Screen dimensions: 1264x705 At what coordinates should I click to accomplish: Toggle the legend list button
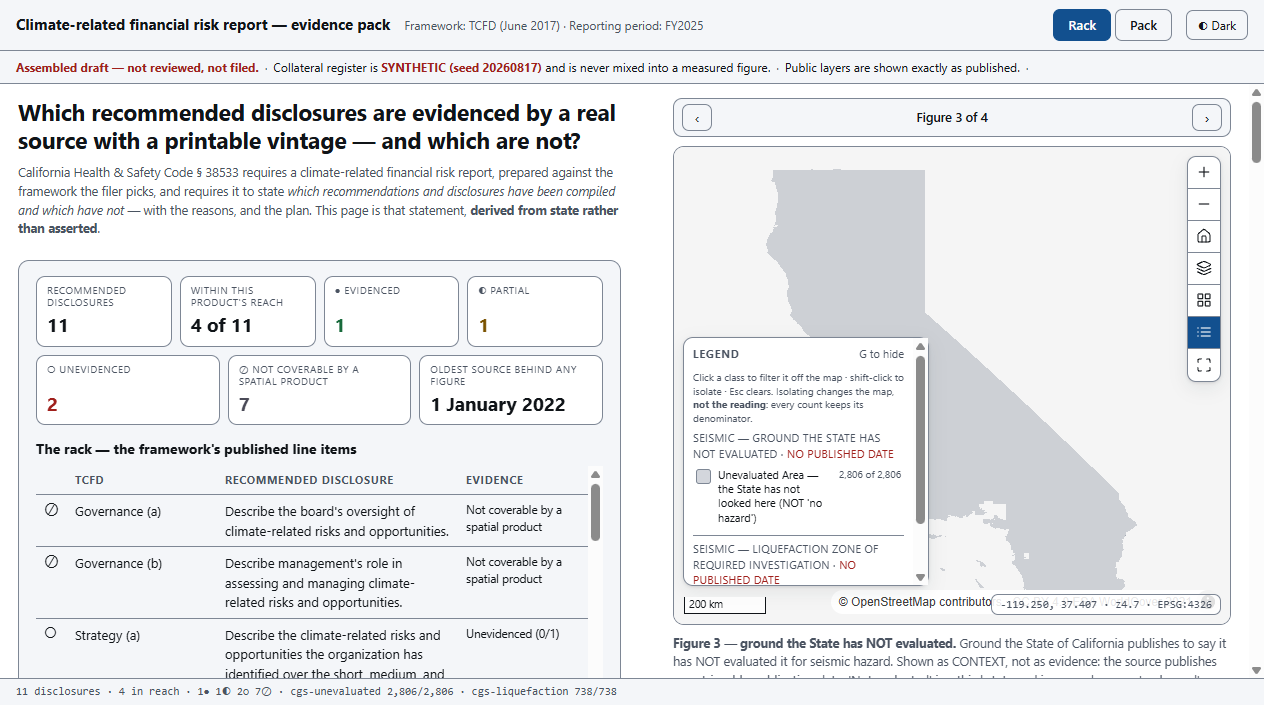coord(1204,332)
